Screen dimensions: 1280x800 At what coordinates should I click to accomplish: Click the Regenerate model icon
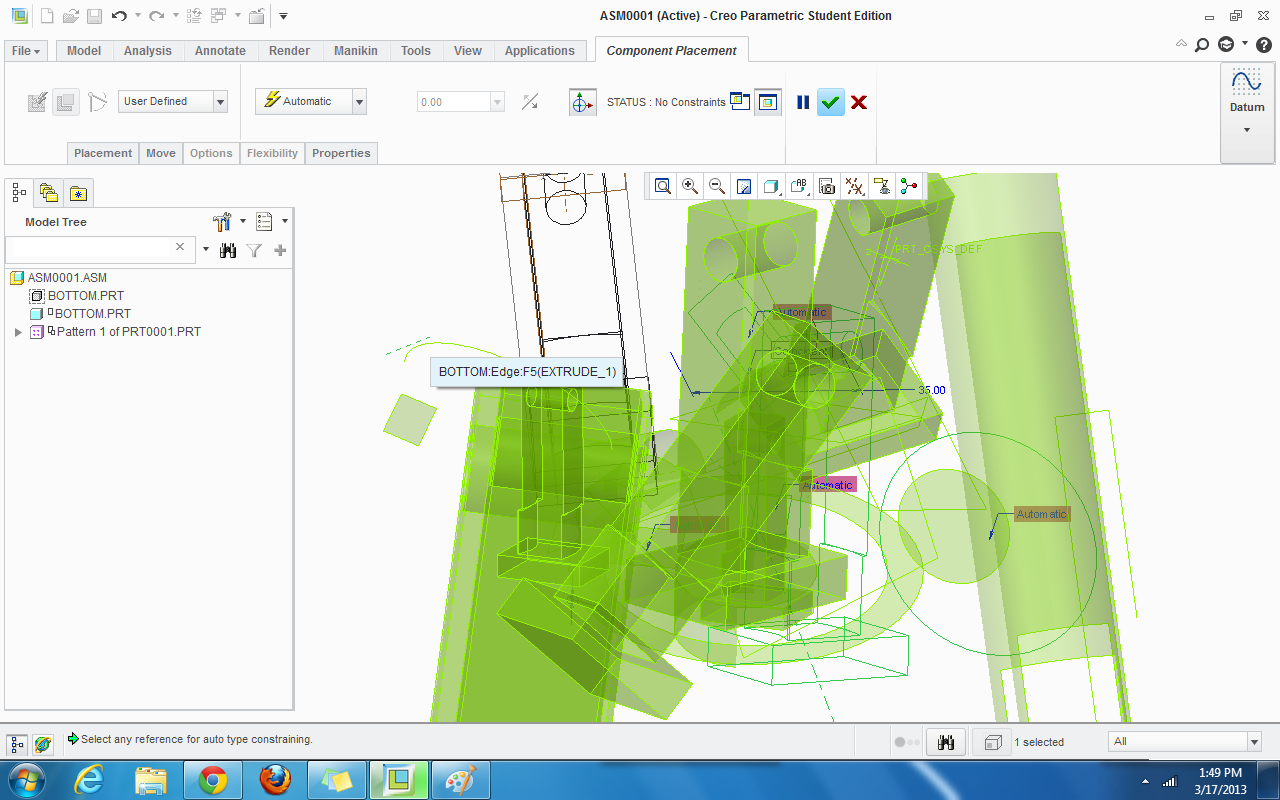tap(195, 16)
